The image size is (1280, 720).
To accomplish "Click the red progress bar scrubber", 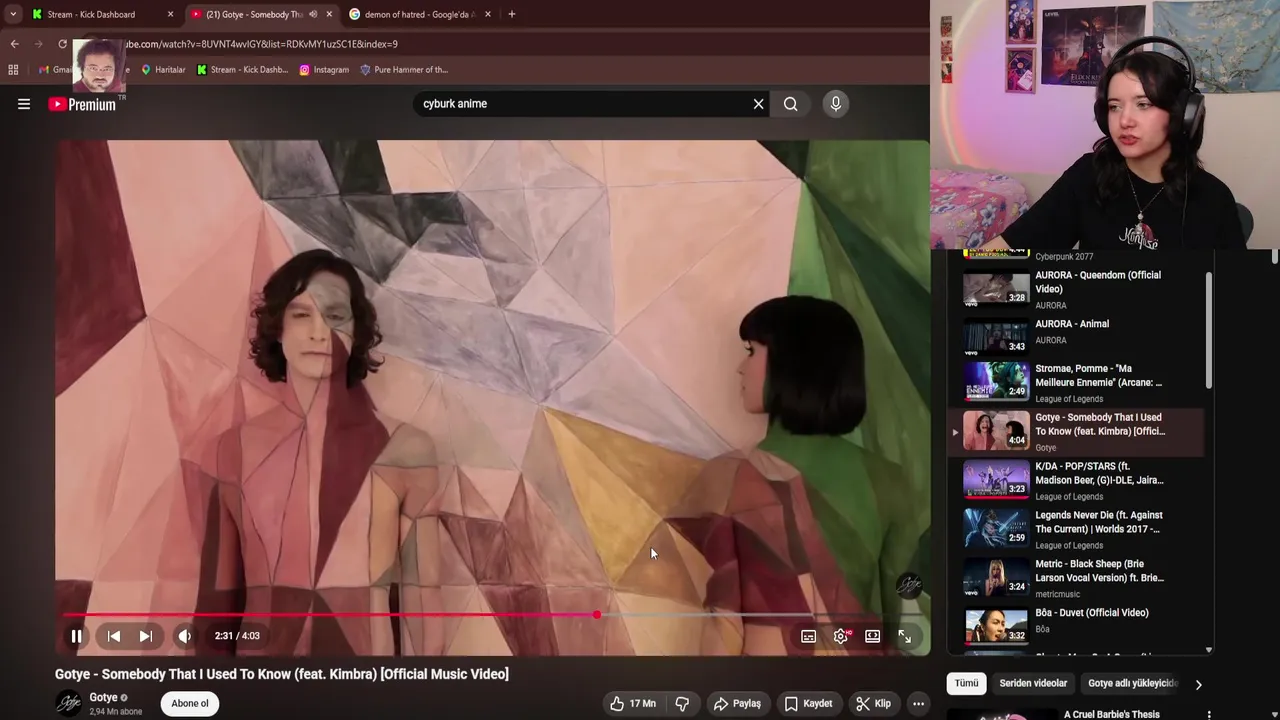I will [597, 615].
